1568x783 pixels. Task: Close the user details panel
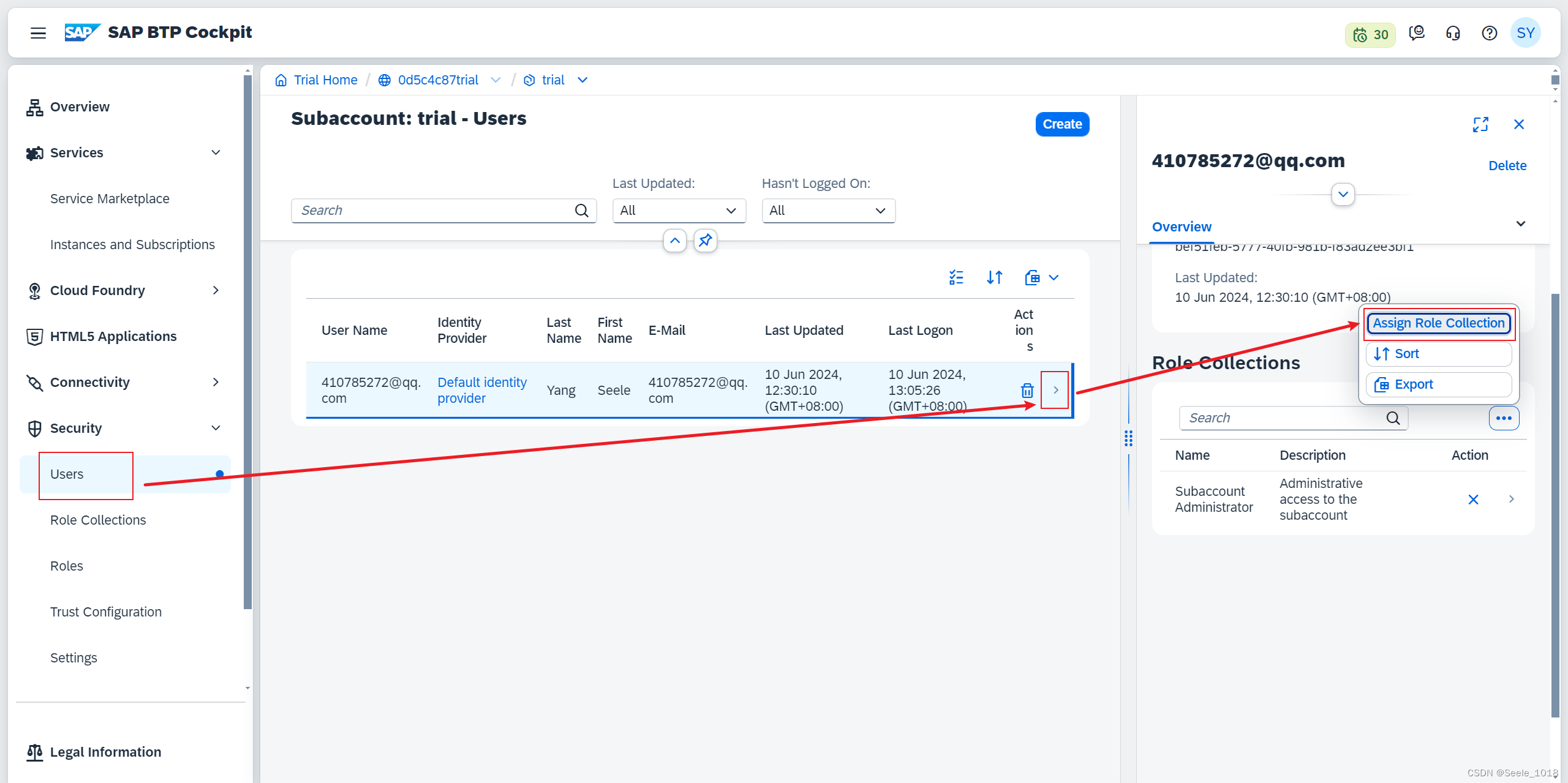(x=1519, y=125)
